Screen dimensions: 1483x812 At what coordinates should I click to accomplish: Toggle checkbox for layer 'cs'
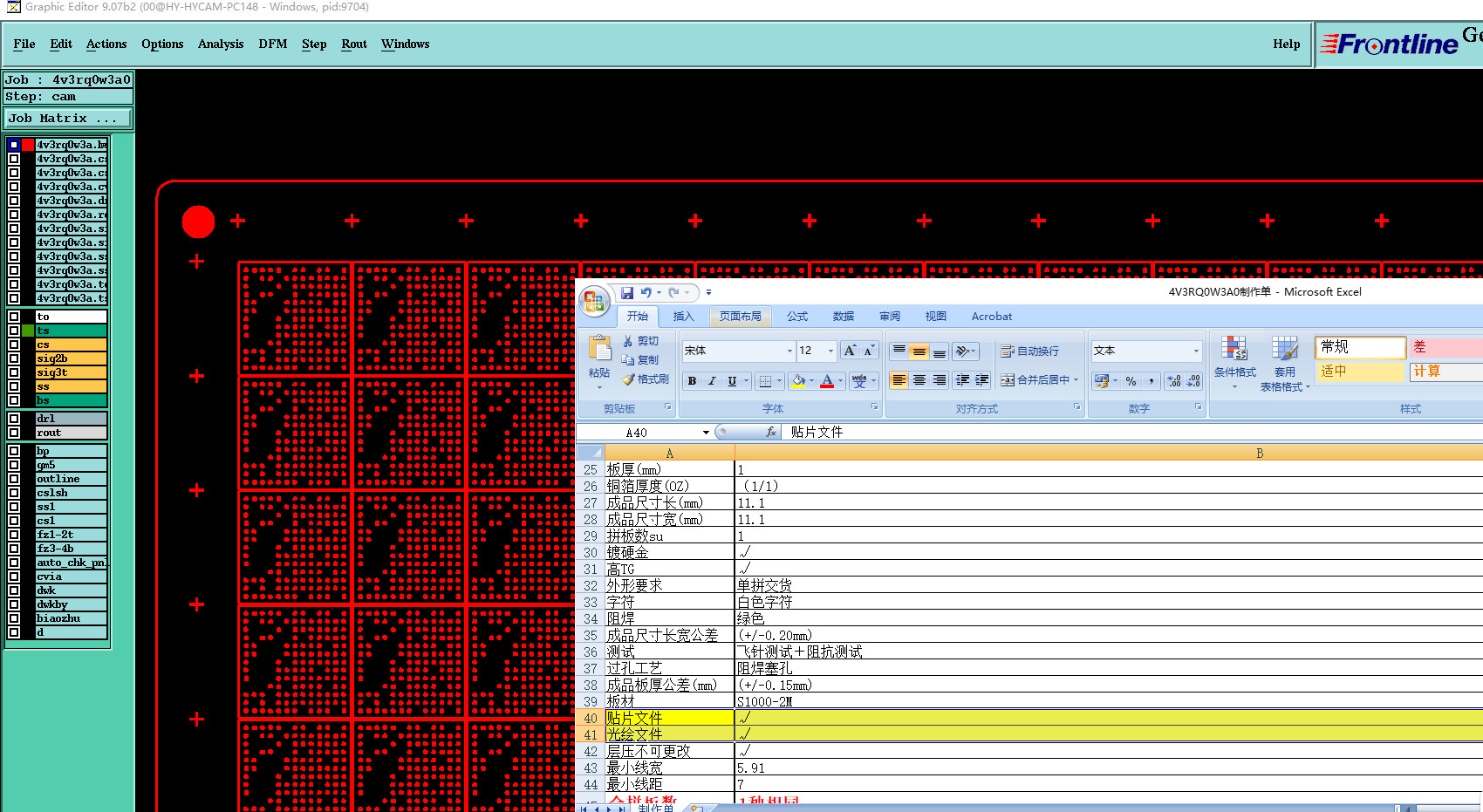tap(14, 345)
